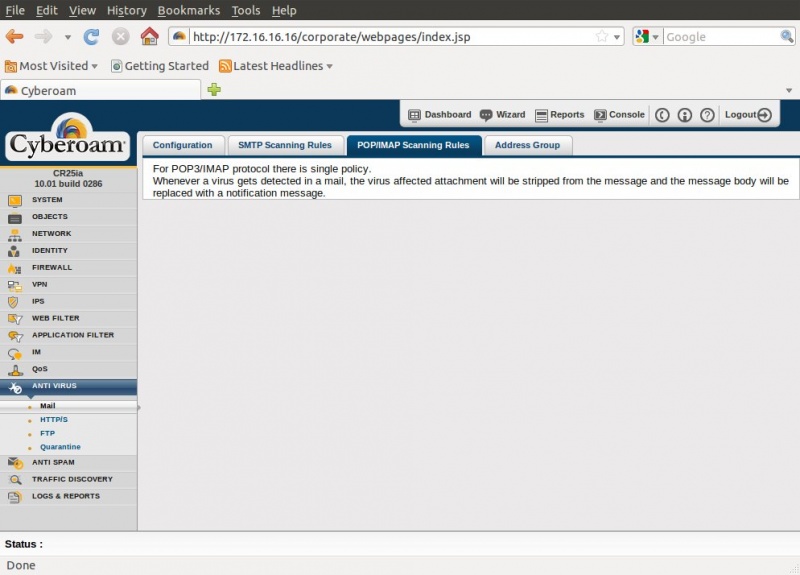Open the Wizard icon
This screenshot has height=575, width=800.
tap(486, 115)
